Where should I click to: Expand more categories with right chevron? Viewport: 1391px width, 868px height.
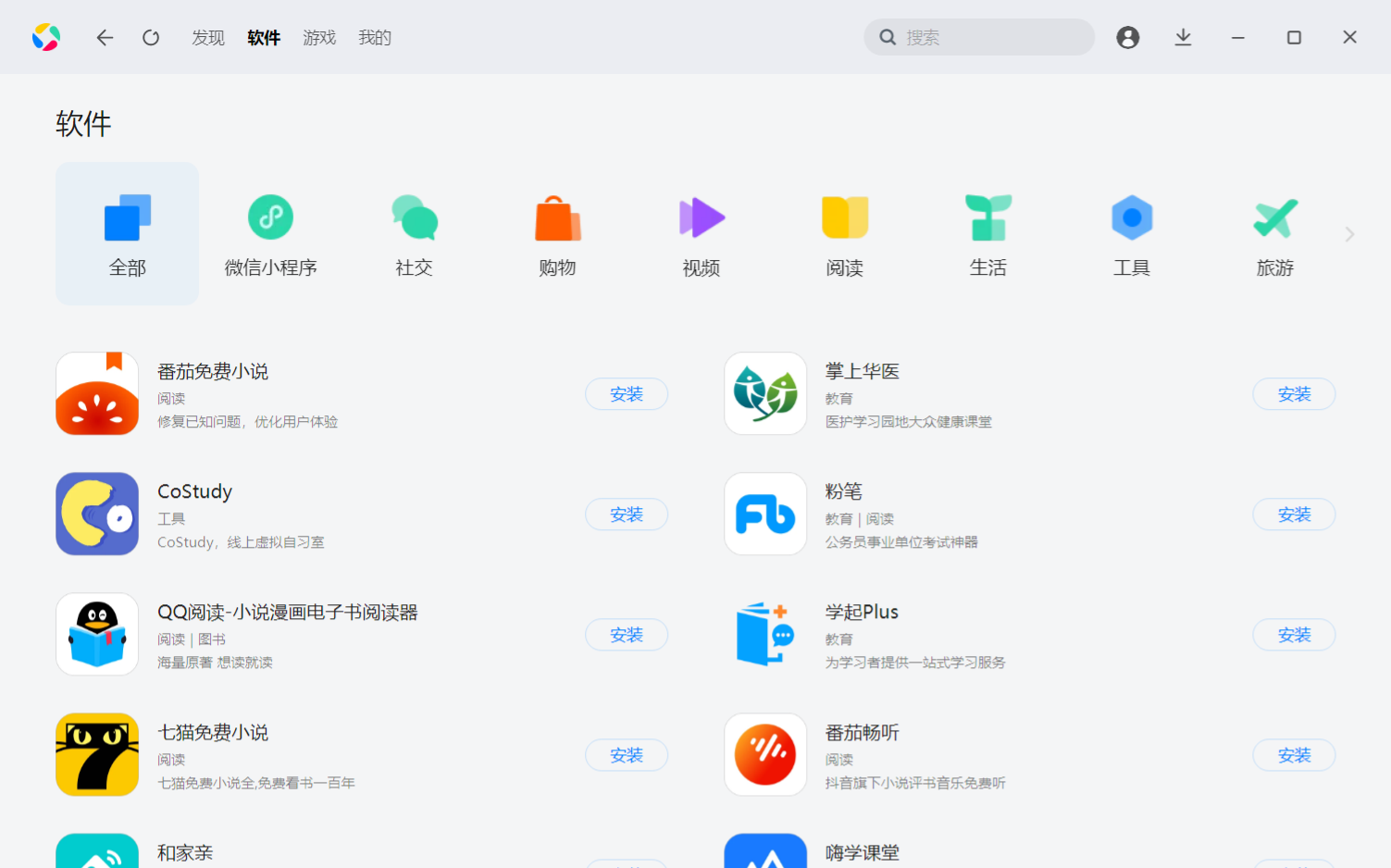click(x=1349, y=234)
